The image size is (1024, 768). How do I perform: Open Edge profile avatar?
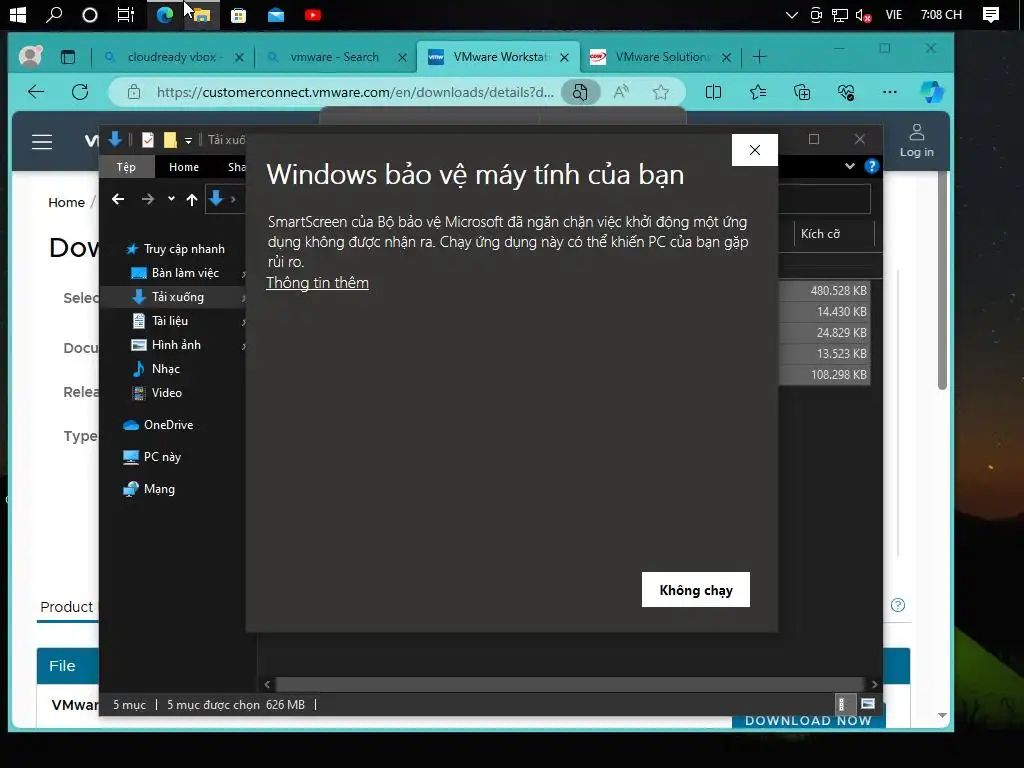(31, 57)
